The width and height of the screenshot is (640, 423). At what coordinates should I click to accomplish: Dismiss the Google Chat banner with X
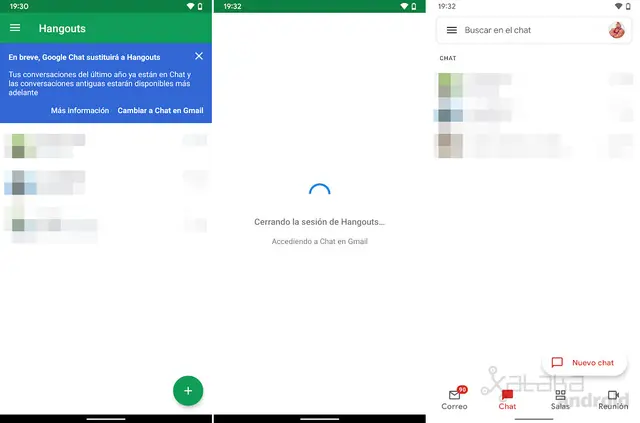[x=199, y=56]
